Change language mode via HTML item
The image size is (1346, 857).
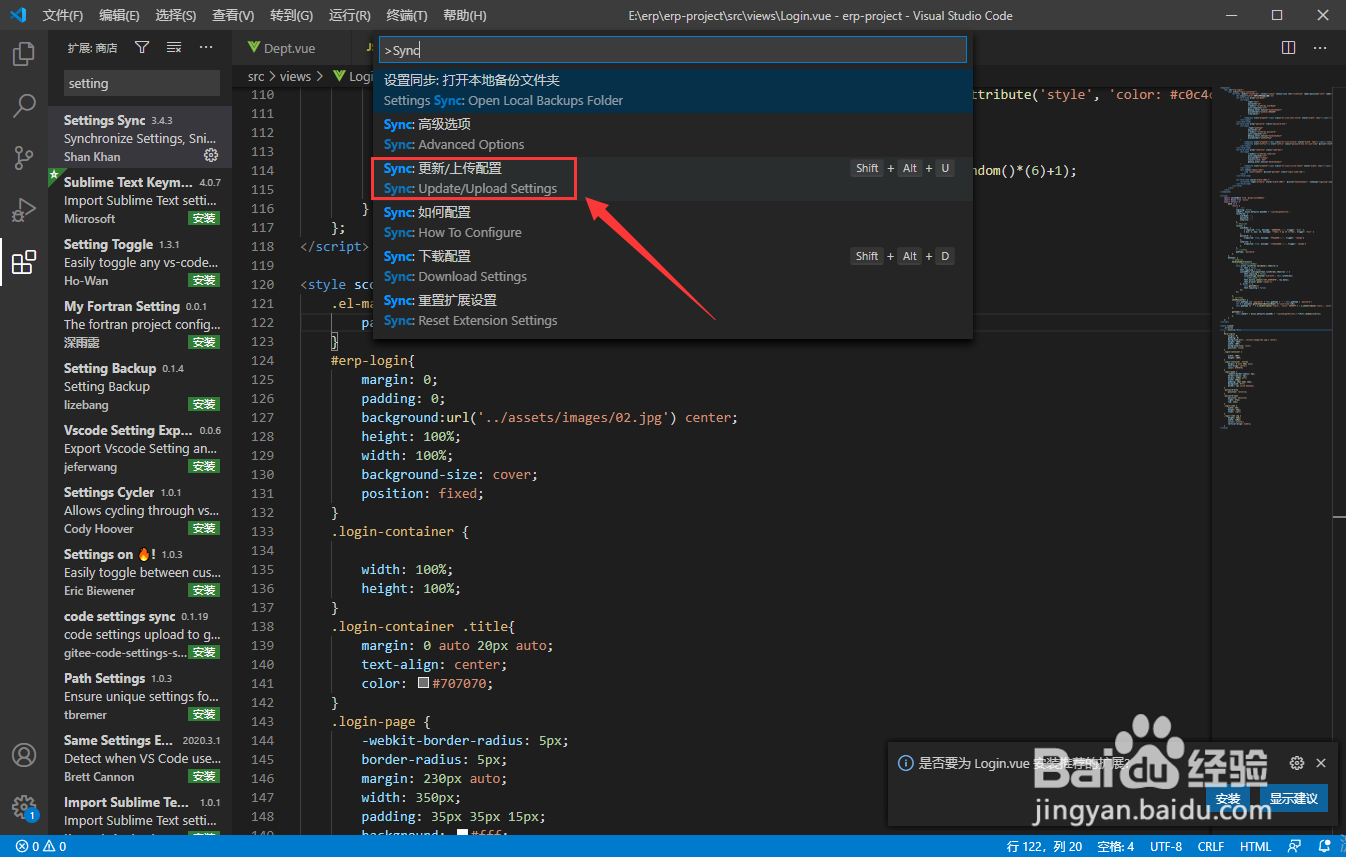coord(1255,846)
